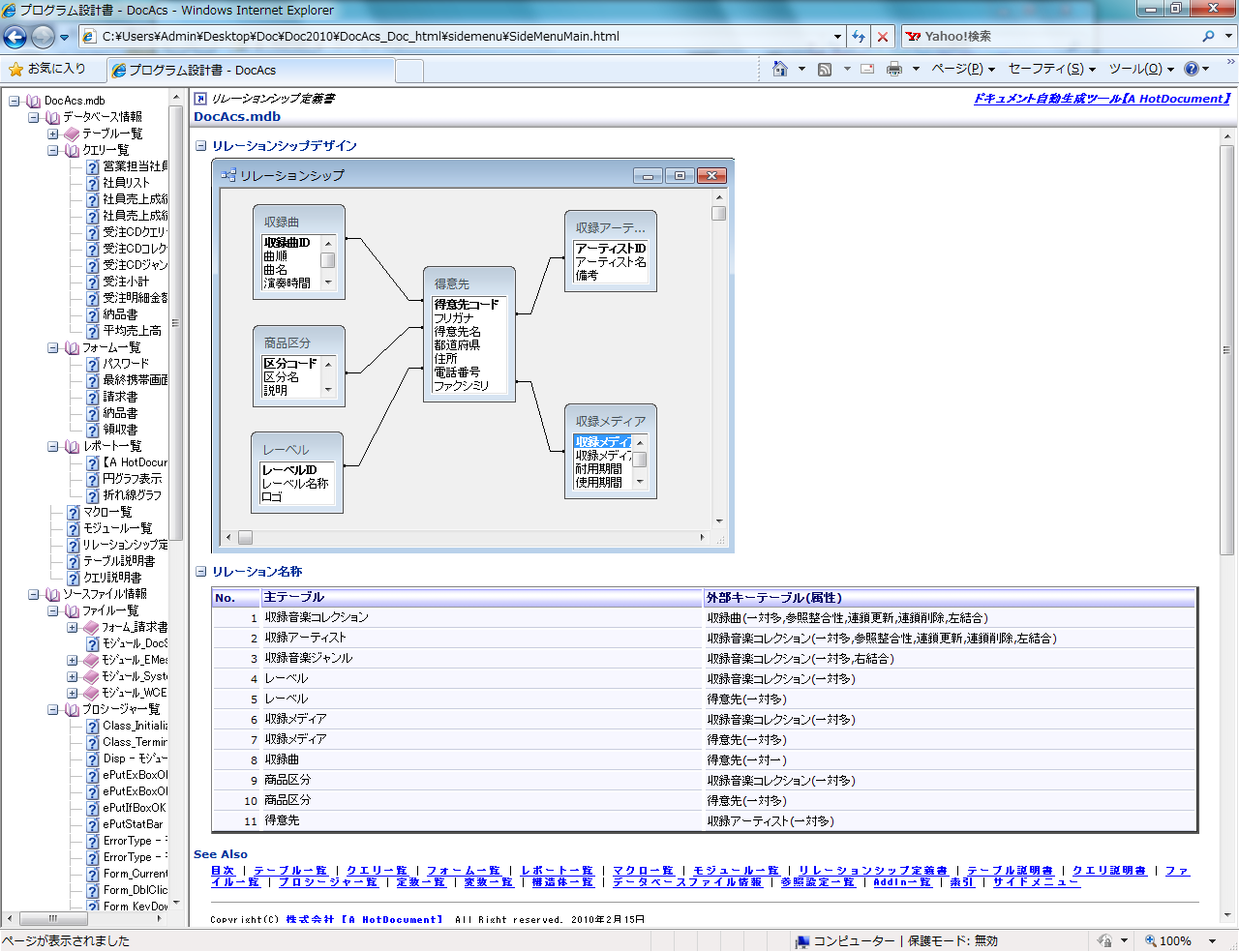Collapse the プロシージャ一覧 node
Viewport: 1239px width, 952px height.
coord(52,709)
